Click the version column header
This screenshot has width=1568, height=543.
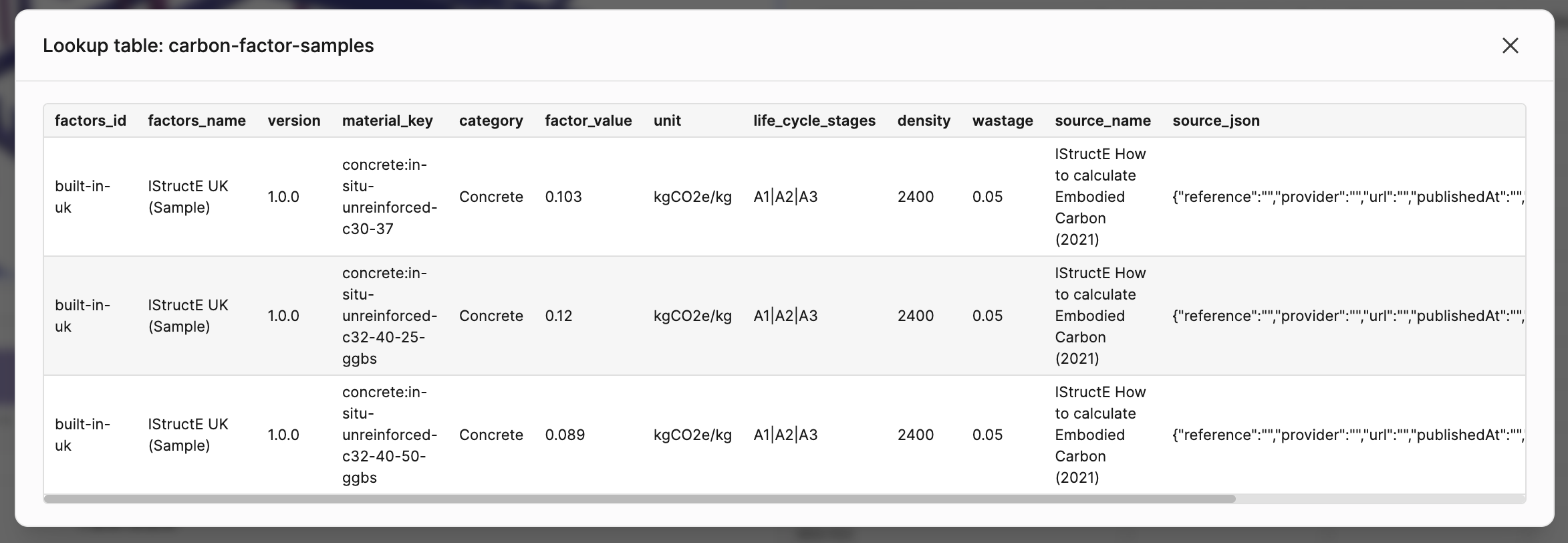[294, 120]
